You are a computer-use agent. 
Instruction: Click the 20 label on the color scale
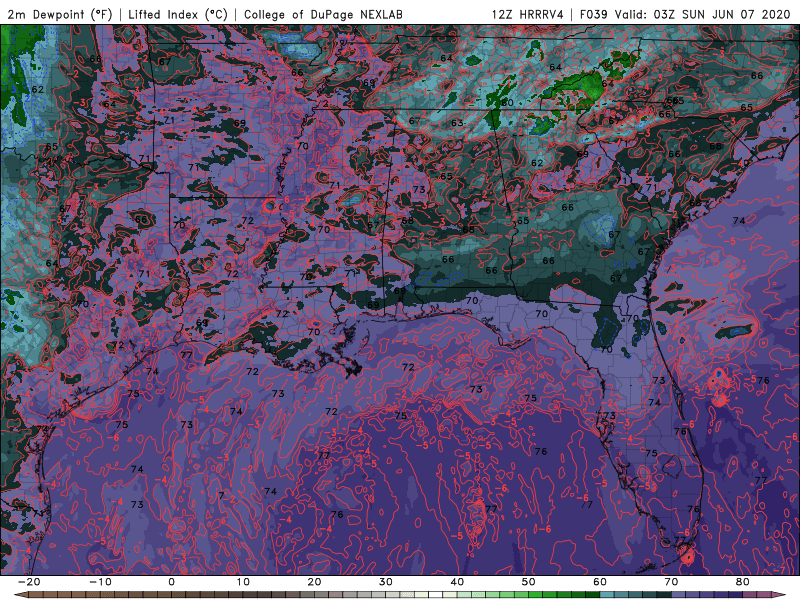[x=314, y=582]
